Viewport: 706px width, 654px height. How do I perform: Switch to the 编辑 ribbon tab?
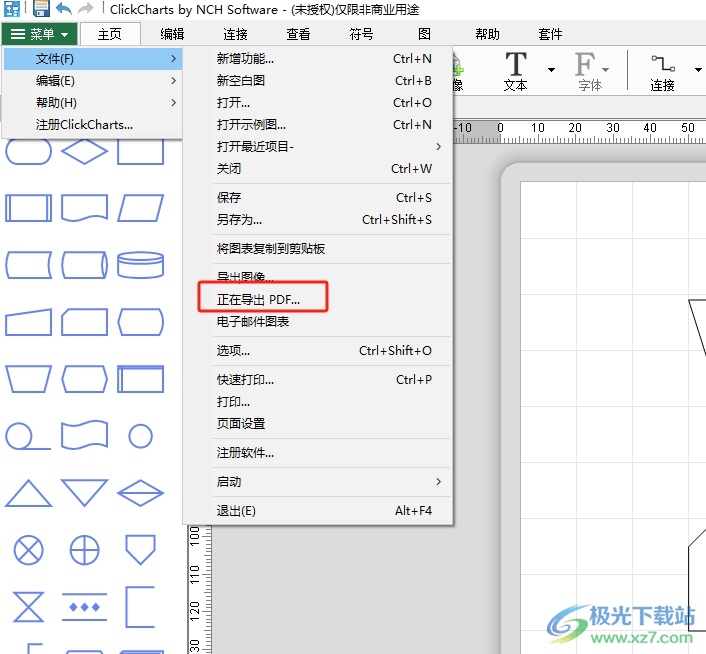(172, 34)
